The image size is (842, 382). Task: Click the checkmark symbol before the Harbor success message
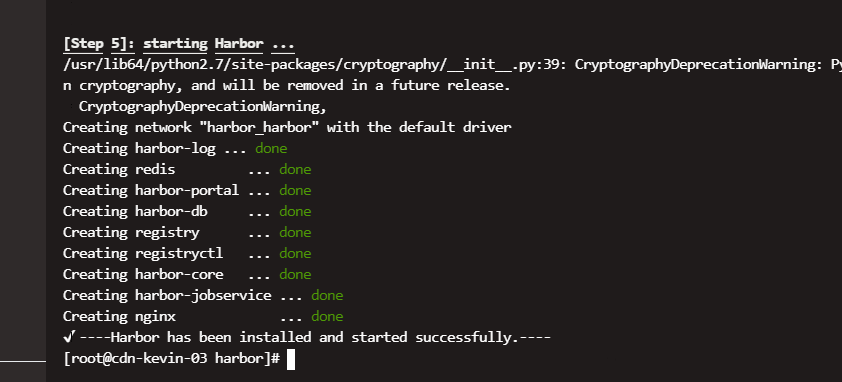pos(68,337)
